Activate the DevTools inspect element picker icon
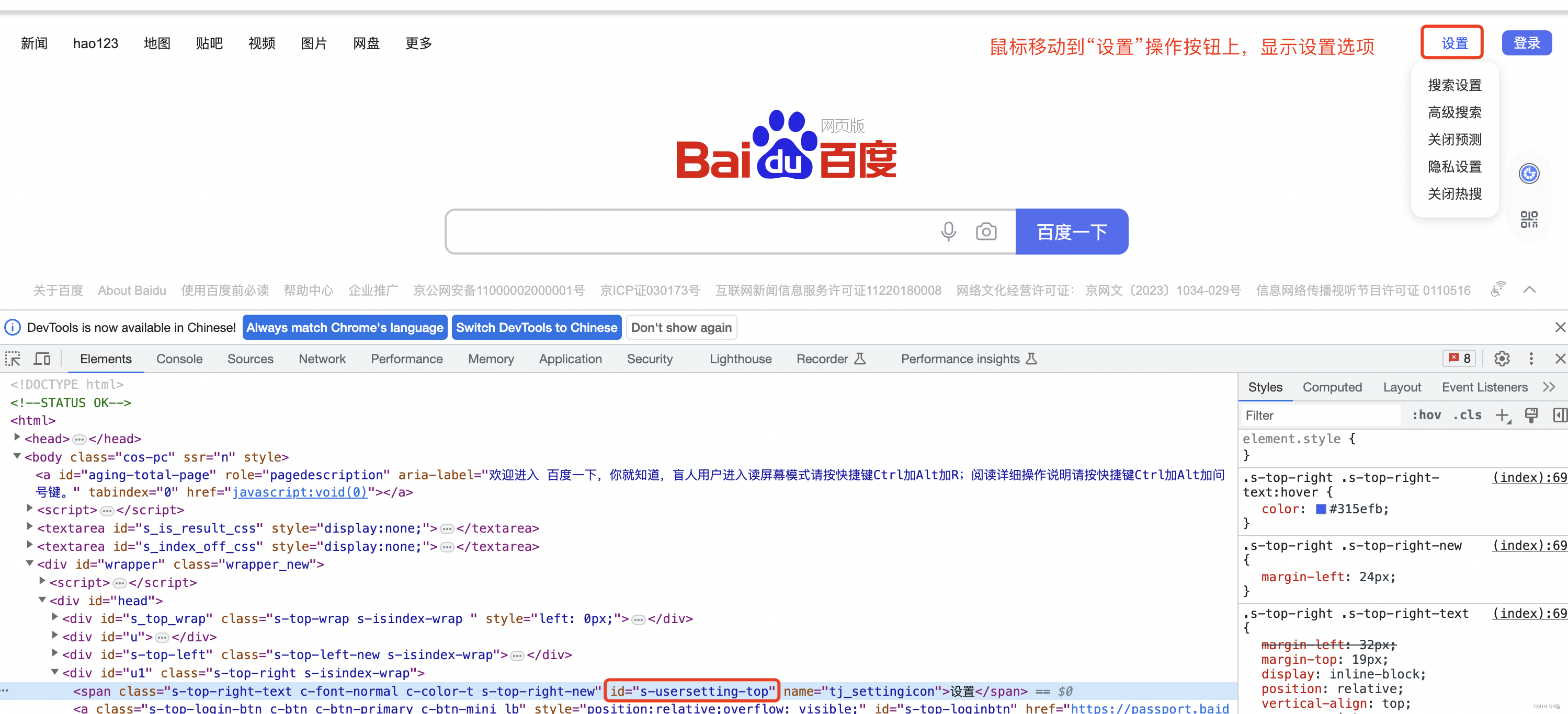 [13, 359]
